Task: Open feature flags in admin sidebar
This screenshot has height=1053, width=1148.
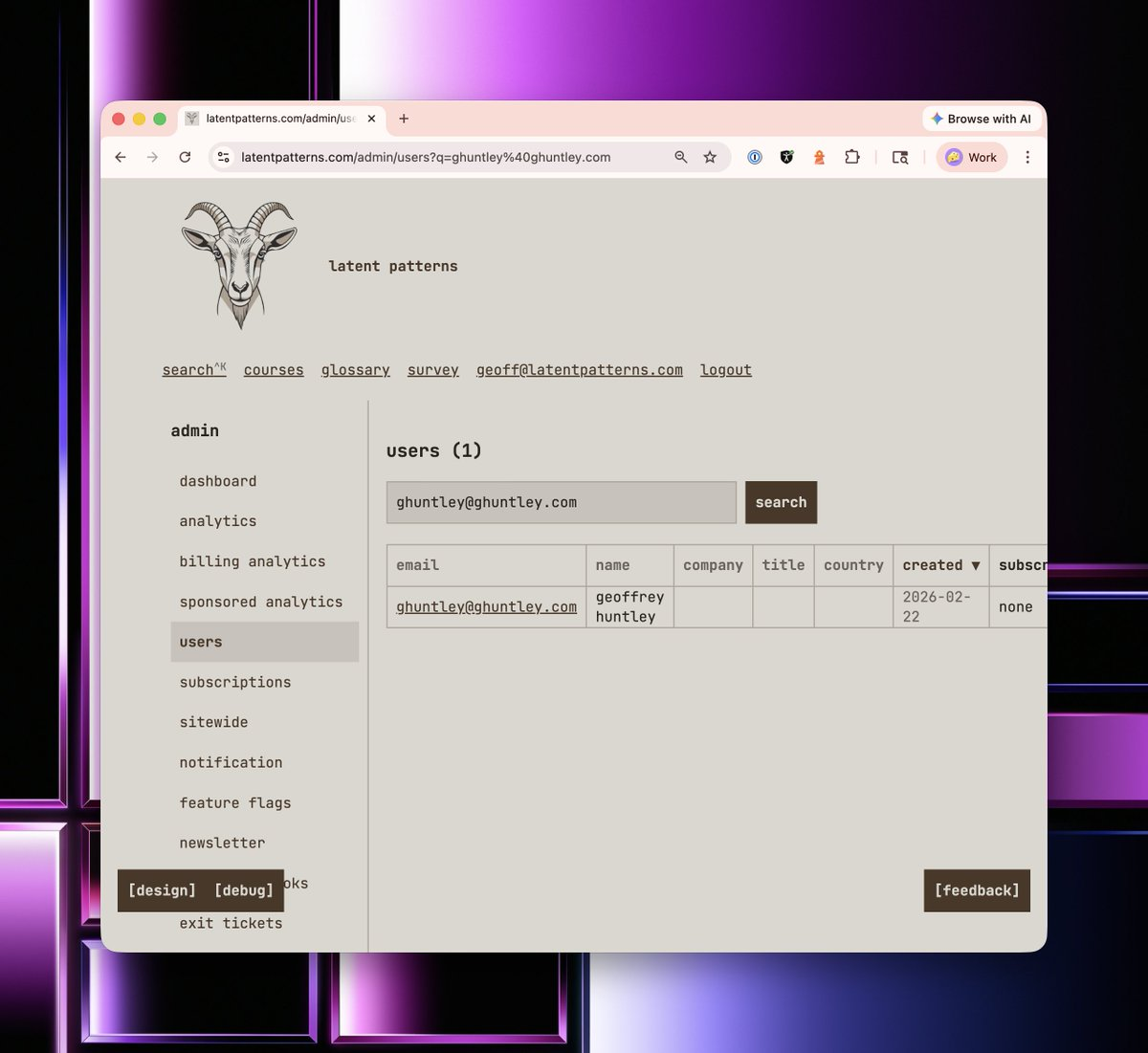Action: (264, 802)
